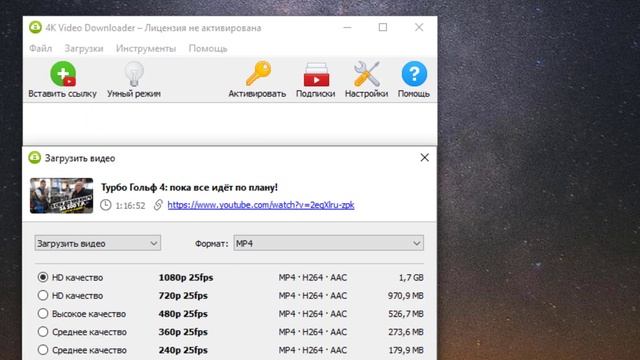Click the chain link icon before the URL
Image resolution: width=640 pixels, height=360 pixels.
158,205
